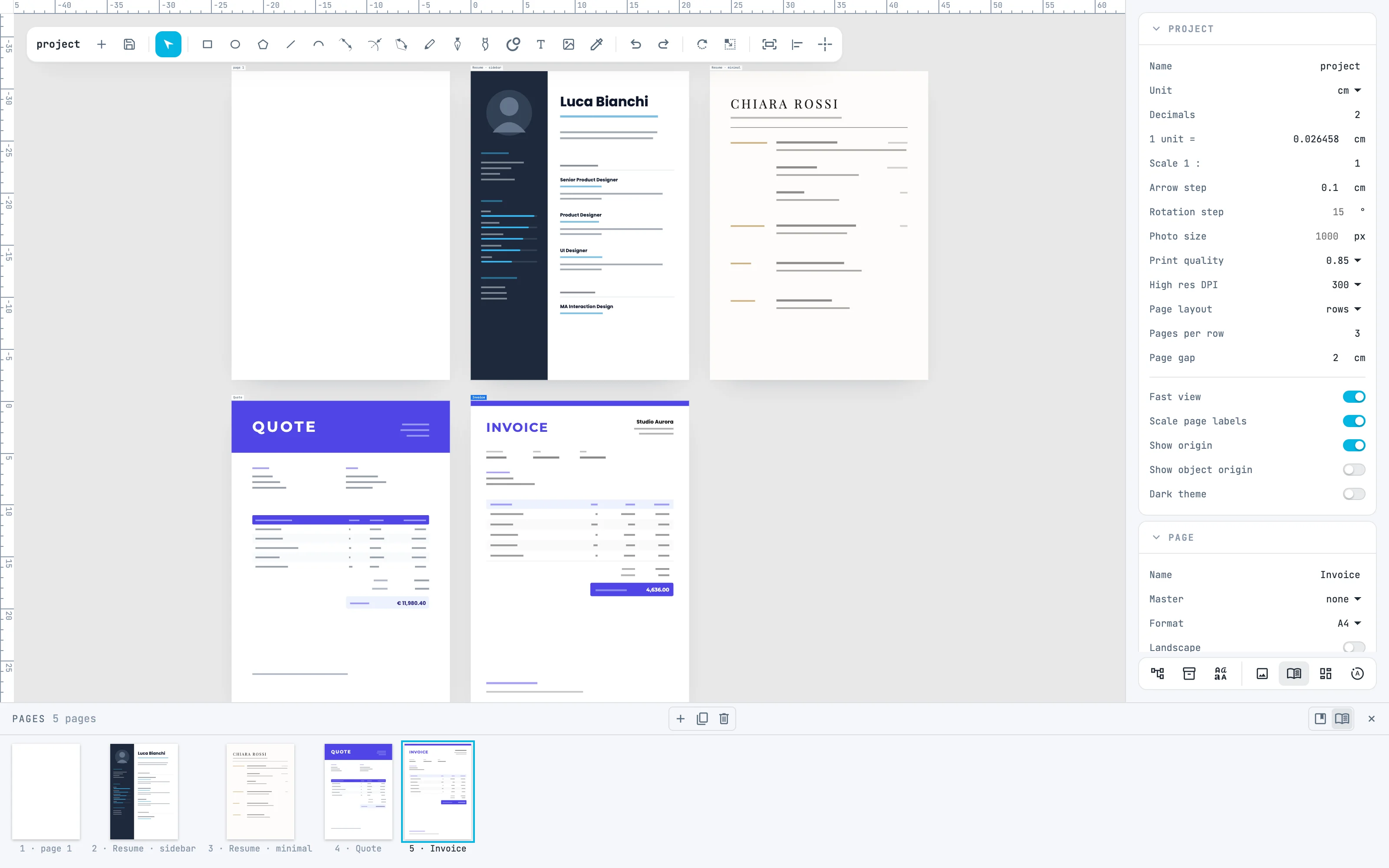Select the ellipse shape tool
This screenshot has height=868, width=1389.
(x=235, y=44)
